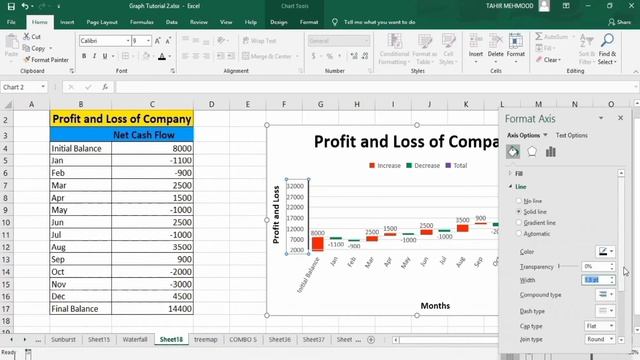640x360 pixels.
Task: Click the Undo arrow icon
Action: 25,6
